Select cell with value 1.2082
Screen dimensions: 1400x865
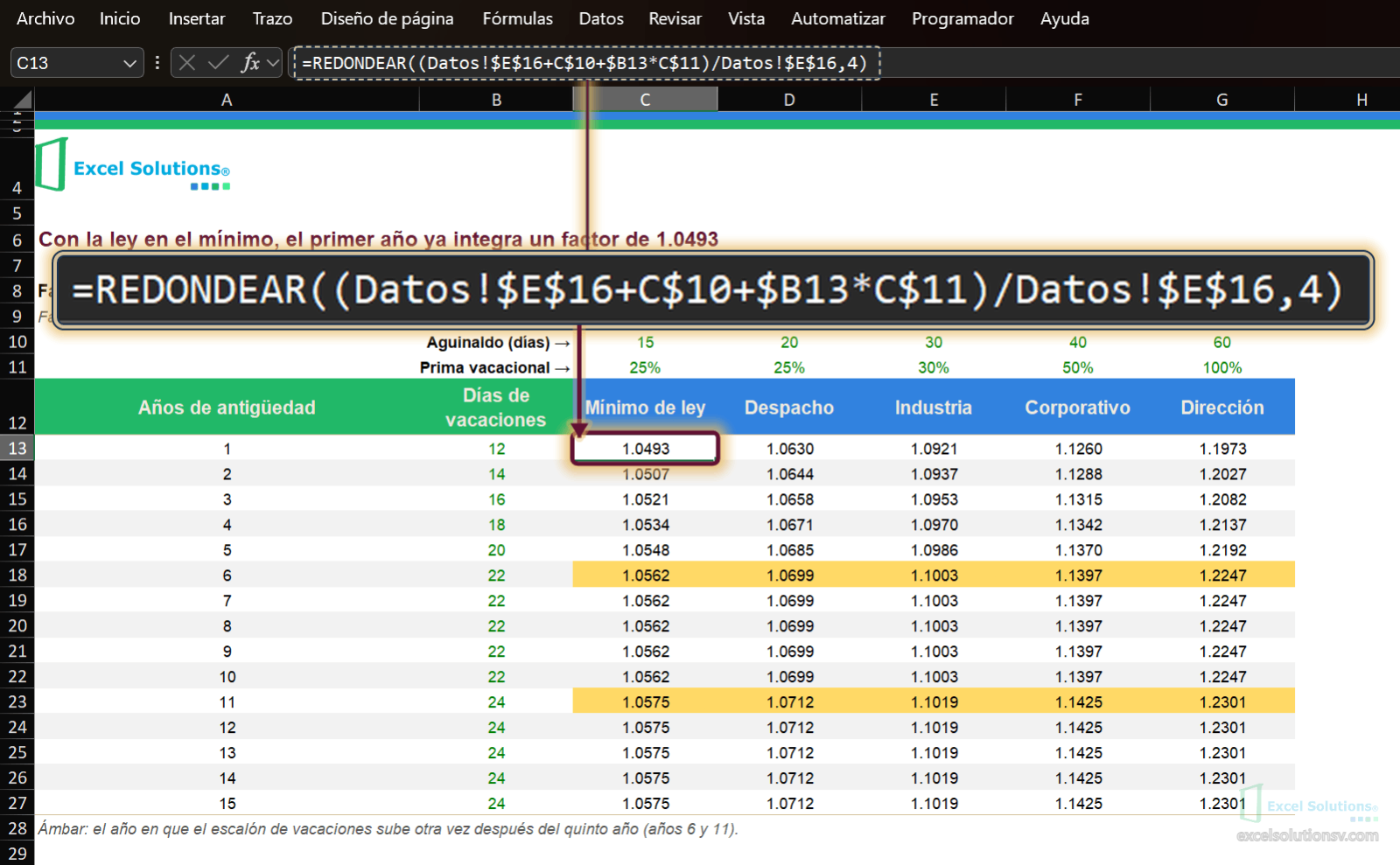pos(1222,499)
